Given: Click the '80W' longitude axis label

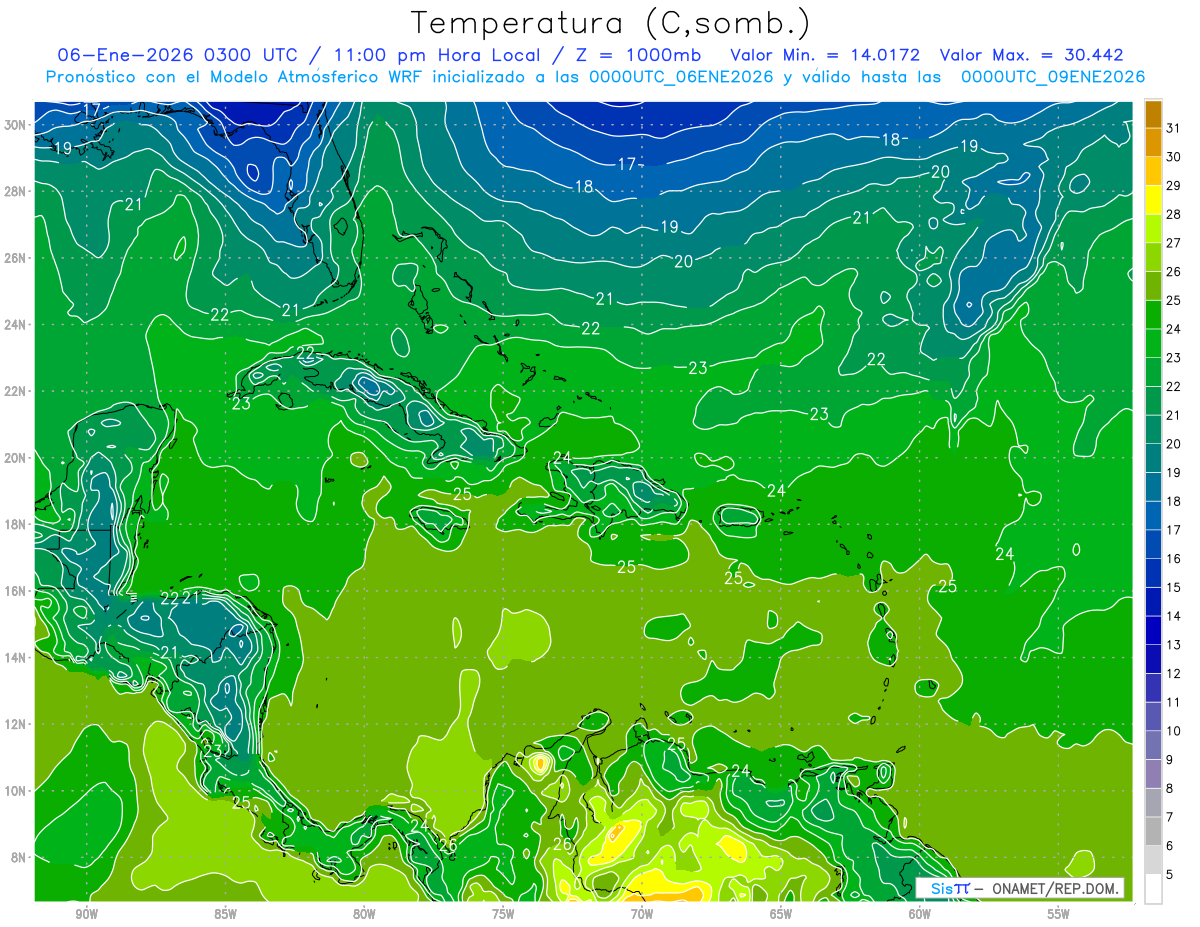Looking at the screenshot, I should (x=364, y=914).
